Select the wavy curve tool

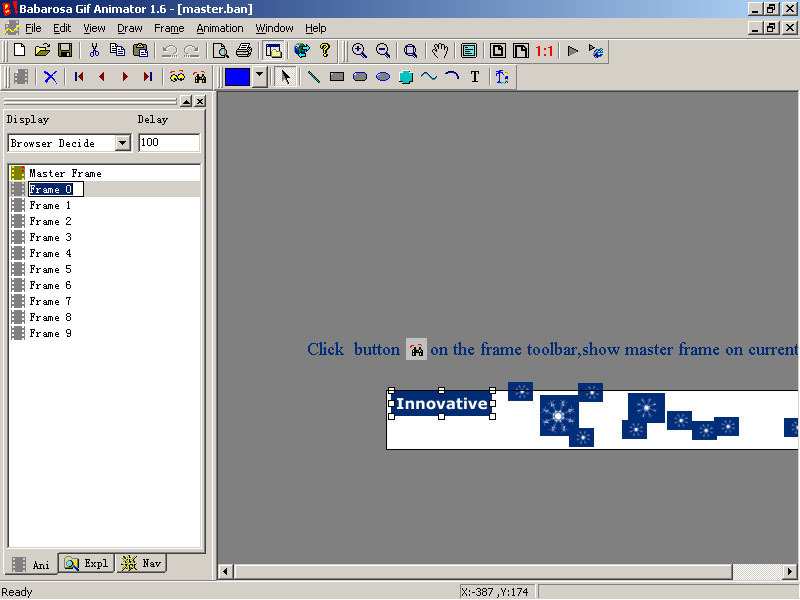click(x=429, y=77)
